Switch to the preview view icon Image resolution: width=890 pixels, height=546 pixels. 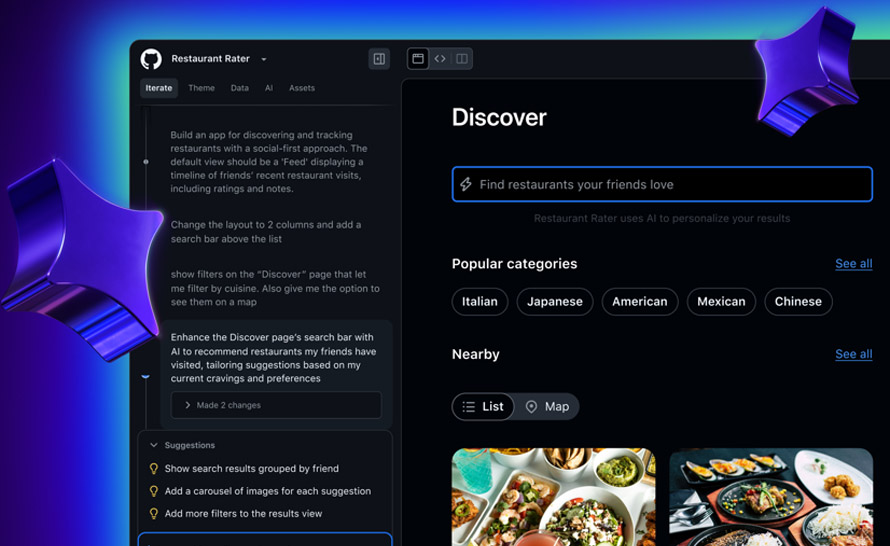tap(418, 58)
